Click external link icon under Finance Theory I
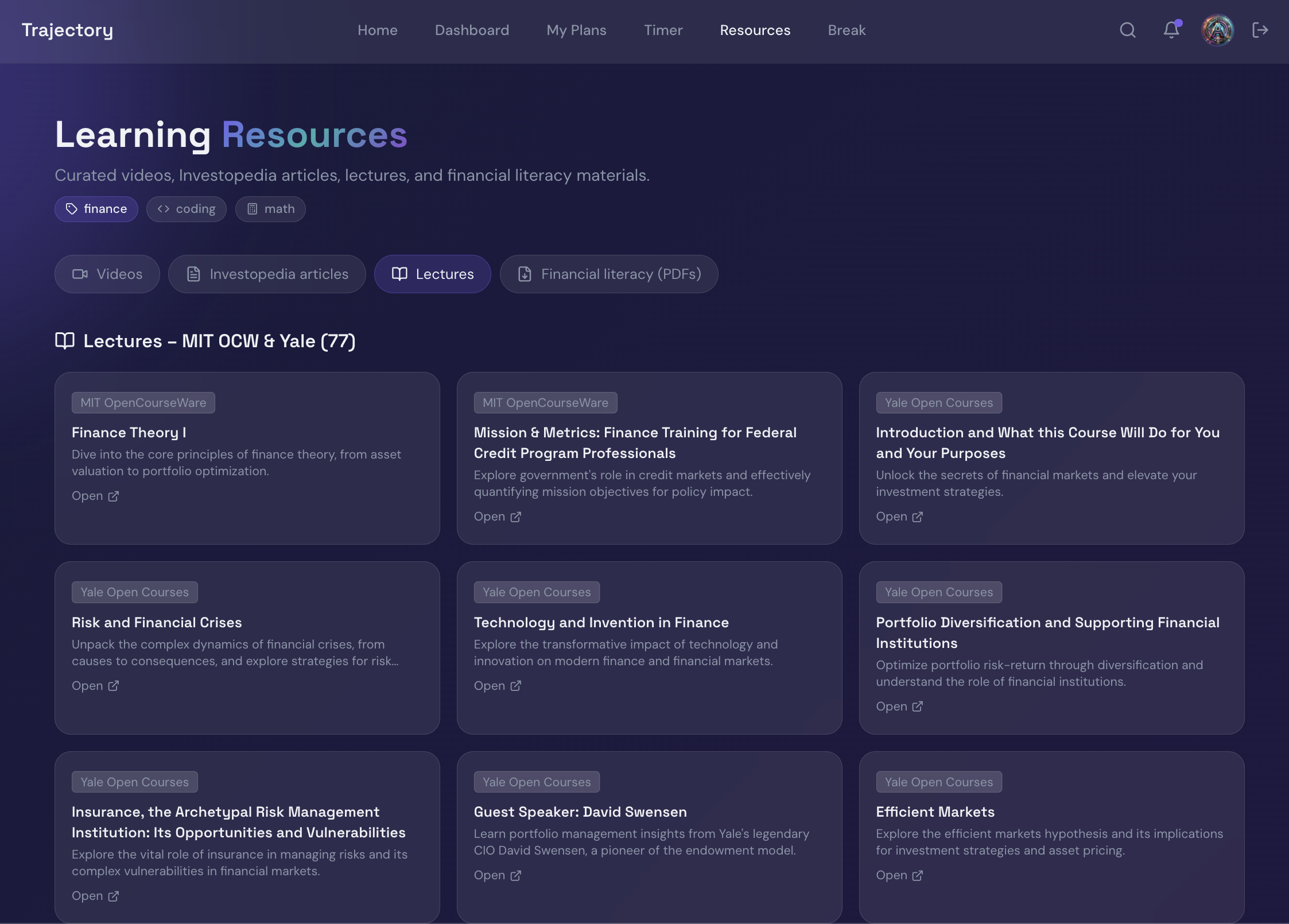The image size is (1289, 924). click(114, 496)
